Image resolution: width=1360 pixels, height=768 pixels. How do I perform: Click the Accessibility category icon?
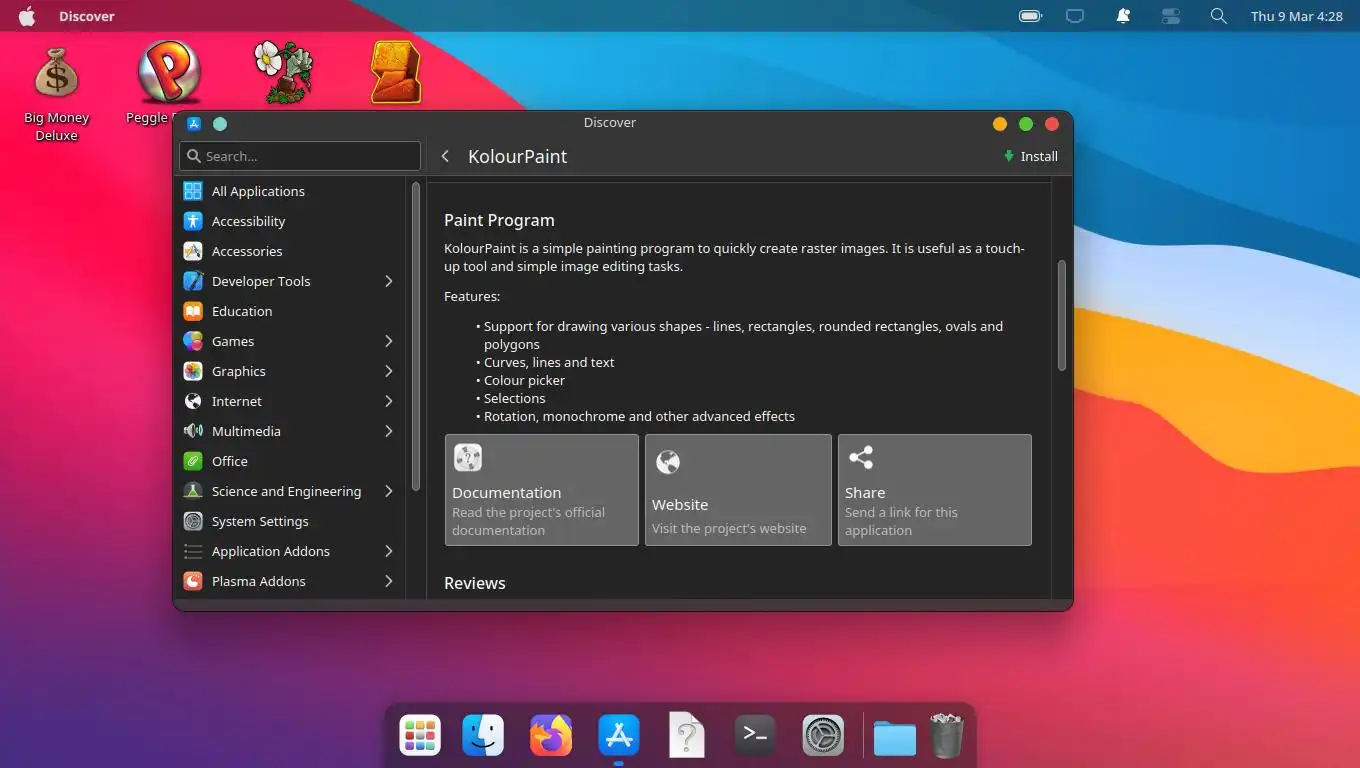[193, 221]
